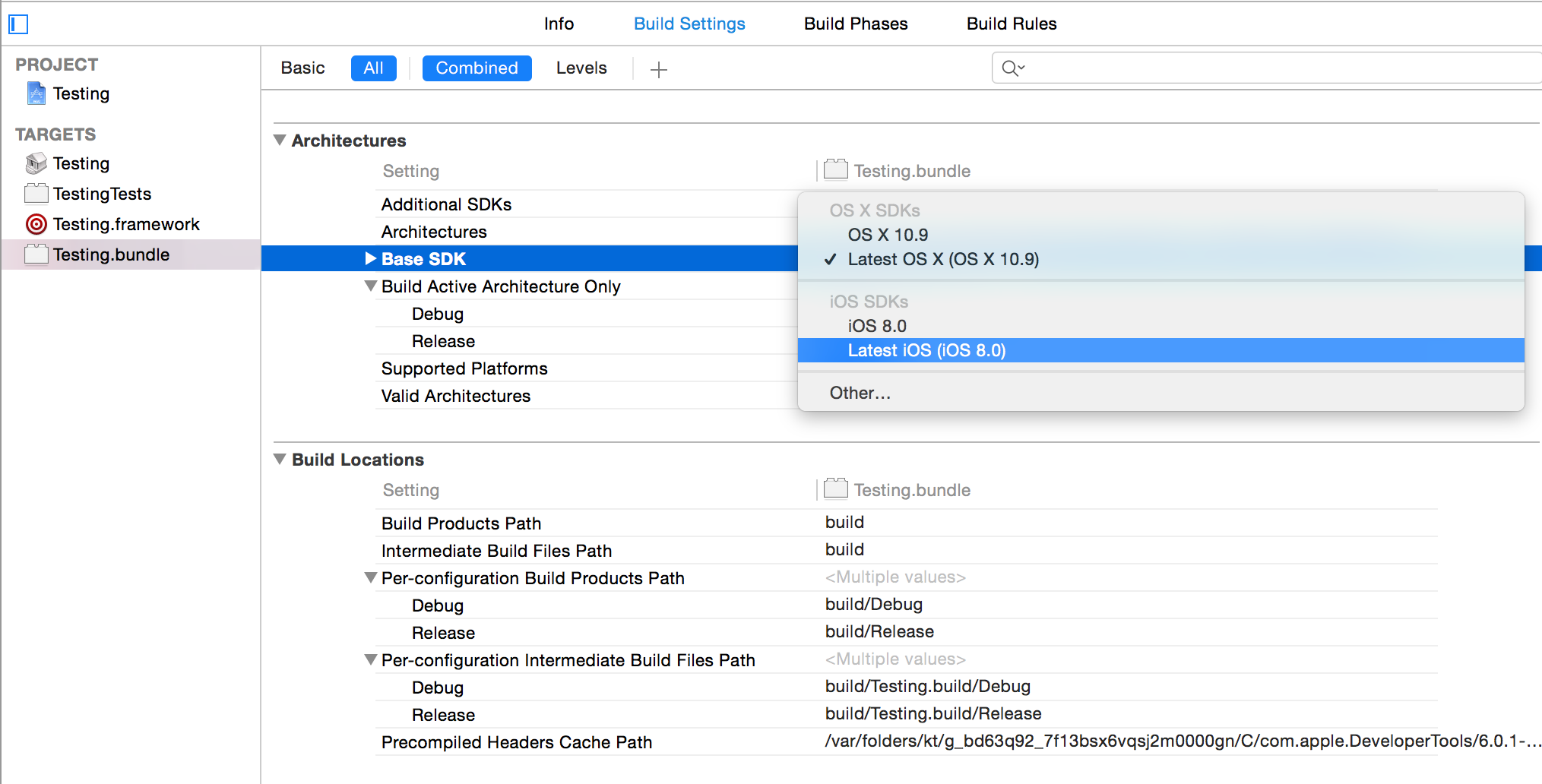Click the Testing target app icon

point(36,163)
